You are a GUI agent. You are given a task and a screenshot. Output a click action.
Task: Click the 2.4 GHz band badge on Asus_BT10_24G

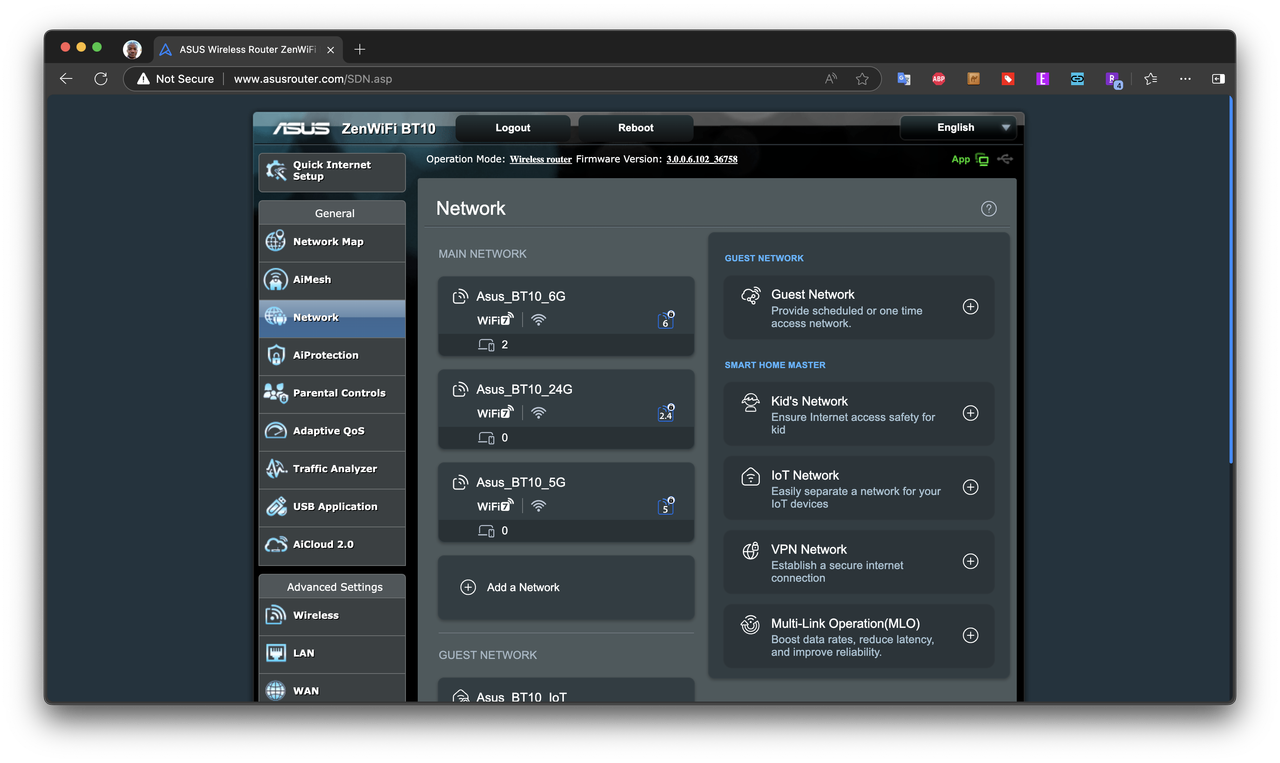666,413
